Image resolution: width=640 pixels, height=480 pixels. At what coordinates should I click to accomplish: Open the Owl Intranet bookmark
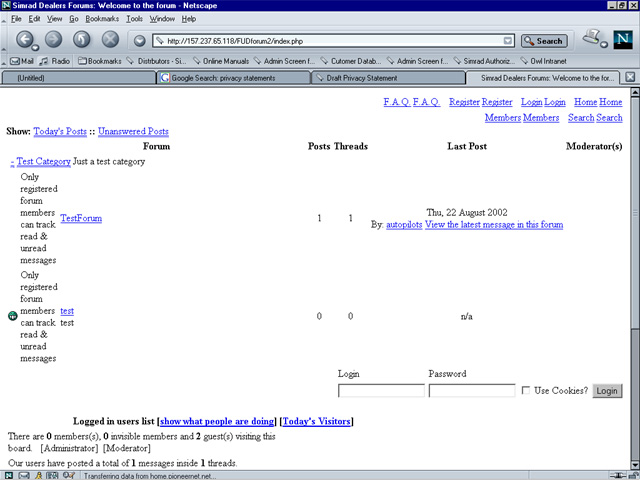pos(543,61)
